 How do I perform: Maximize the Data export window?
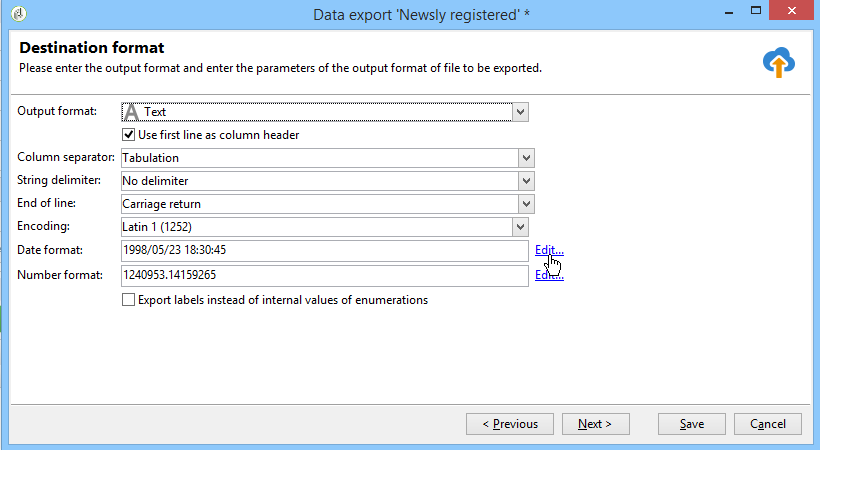tap(756, 11)
